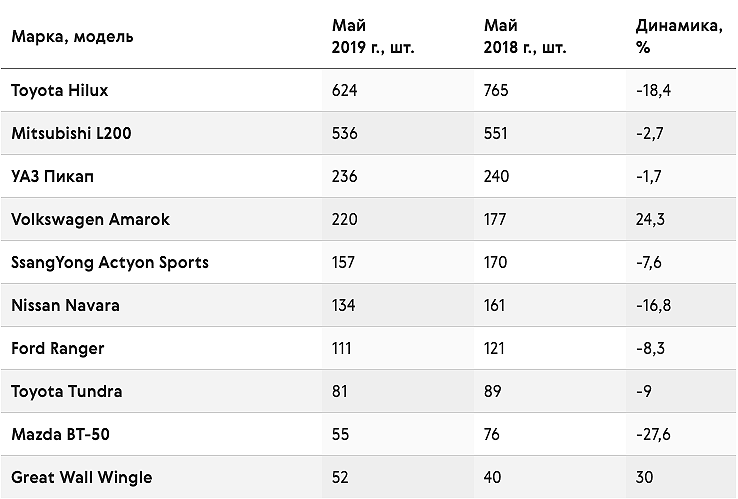Click the 'Марка, модель' column header
This screenshot has height=499, width=738.
click(72, 36)
